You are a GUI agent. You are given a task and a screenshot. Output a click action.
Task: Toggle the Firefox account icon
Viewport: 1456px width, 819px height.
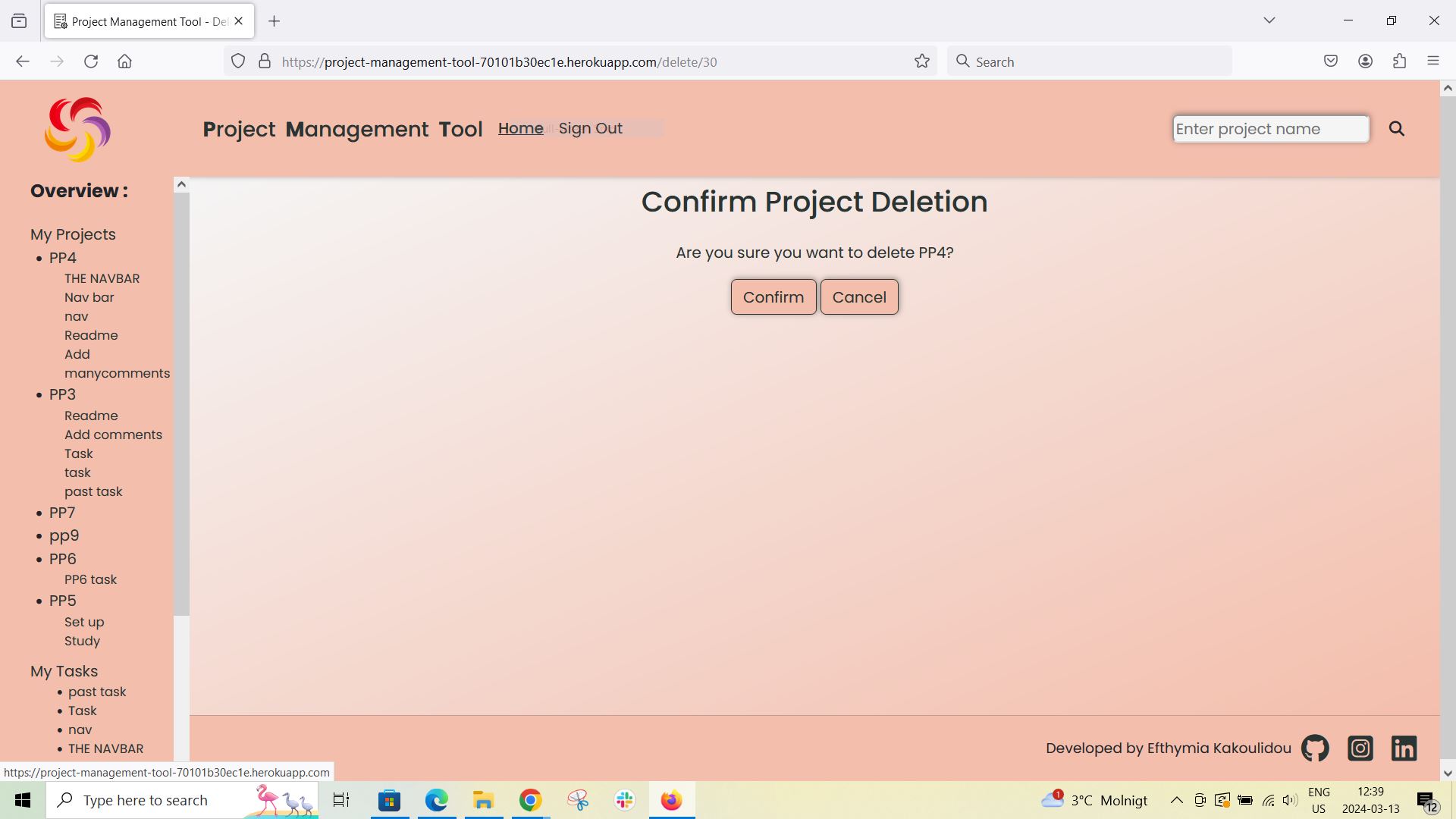point(1366,61)
